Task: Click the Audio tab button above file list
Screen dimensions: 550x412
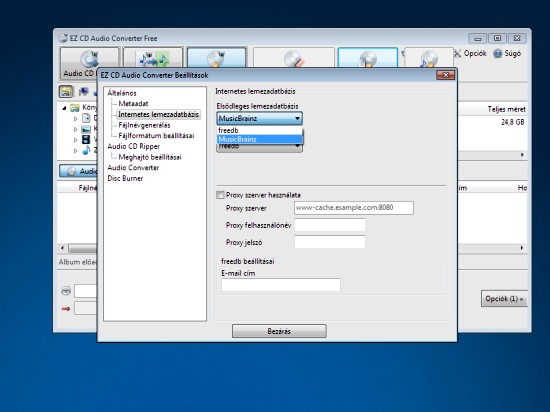Action: pyautogui.click(x=79, y=171)
